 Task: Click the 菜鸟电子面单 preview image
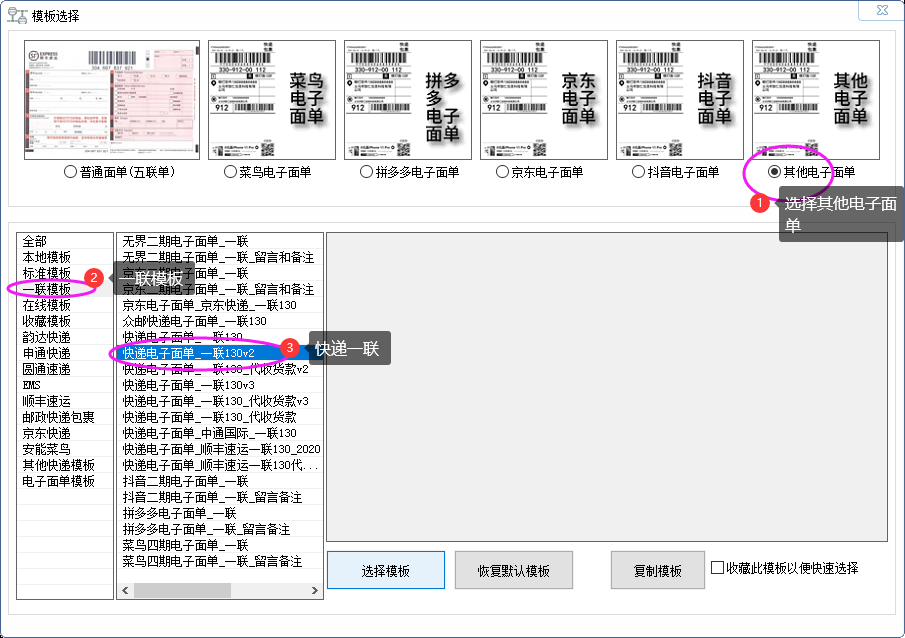272,100
